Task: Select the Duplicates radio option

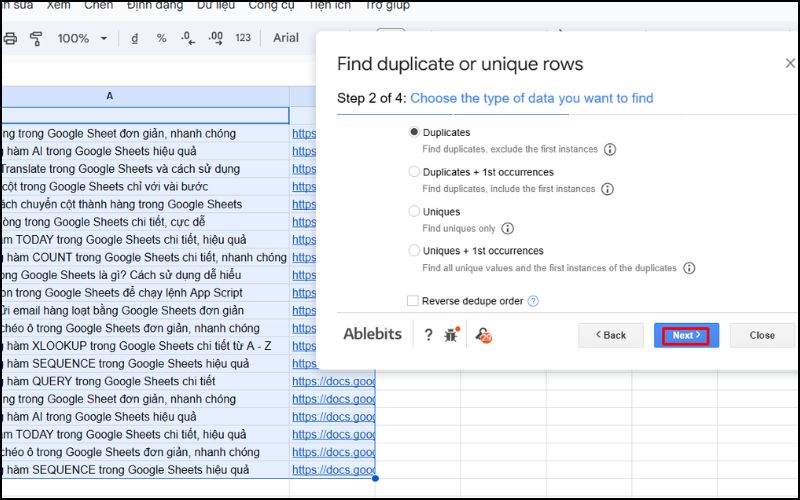Action: pyautogui.click(x=414, y=132)
